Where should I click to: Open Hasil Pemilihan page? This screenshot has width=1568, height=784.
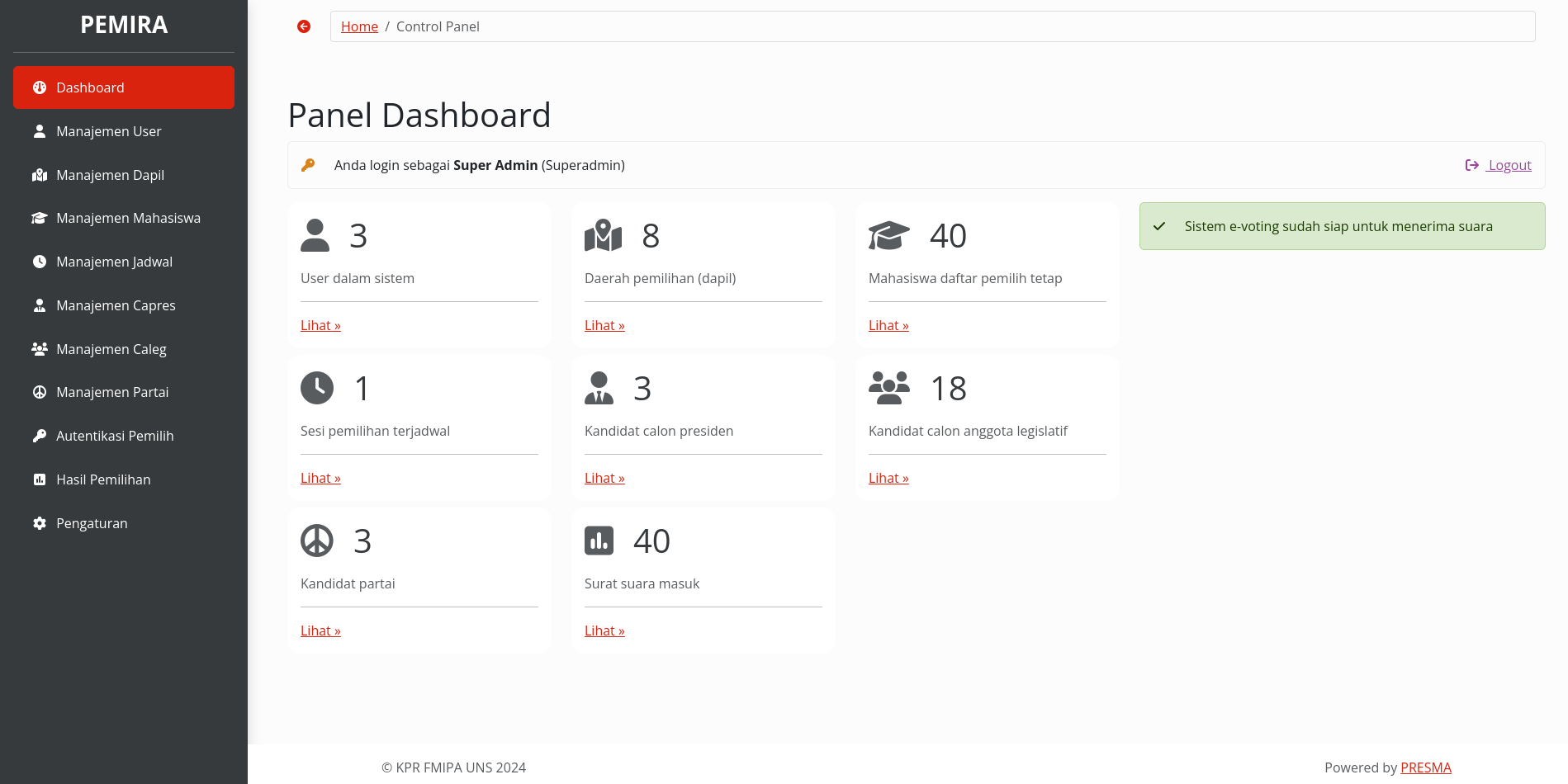pyautogui.click(x=103, y=479)
